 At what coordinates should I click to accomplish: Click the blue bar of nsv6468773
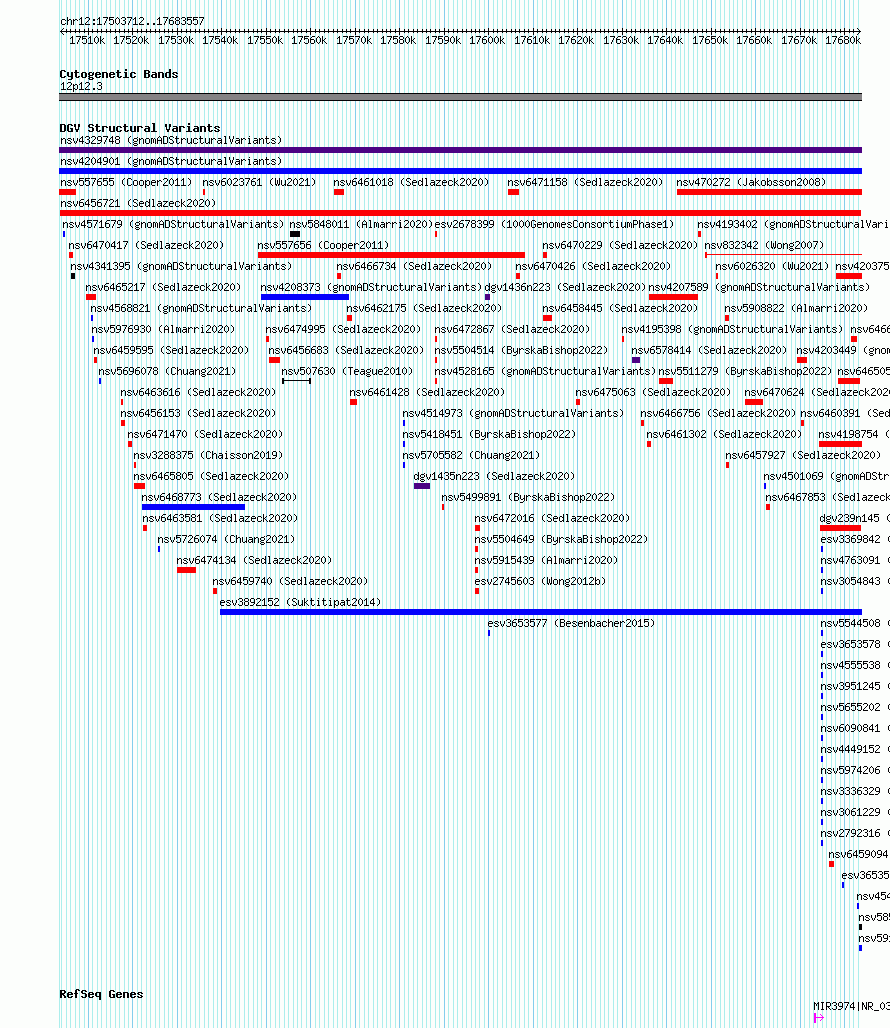pyautogui.click(x=193, y=507)
